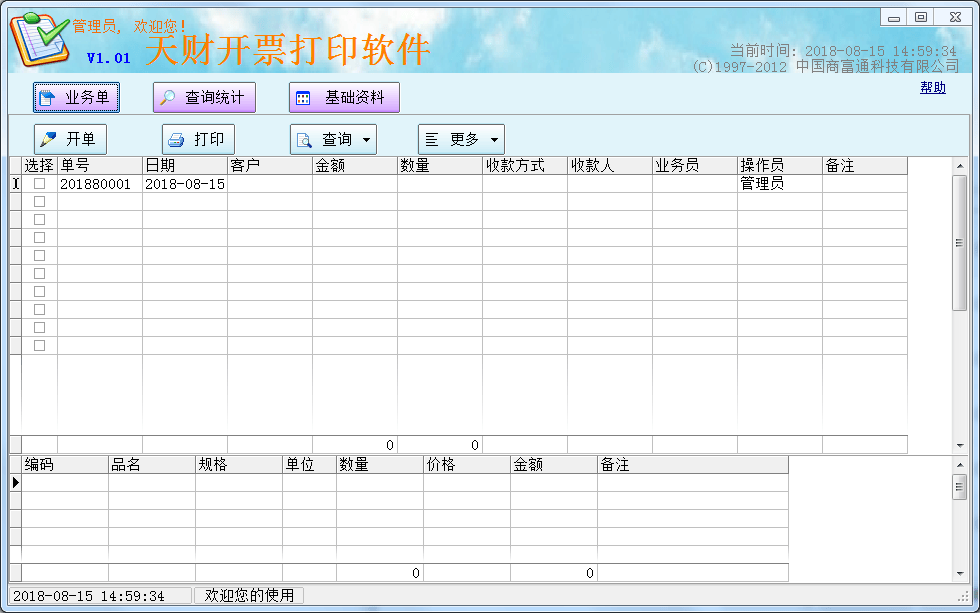
Task: Open the 基础资料 basic data tab
Action: (344, 98)
